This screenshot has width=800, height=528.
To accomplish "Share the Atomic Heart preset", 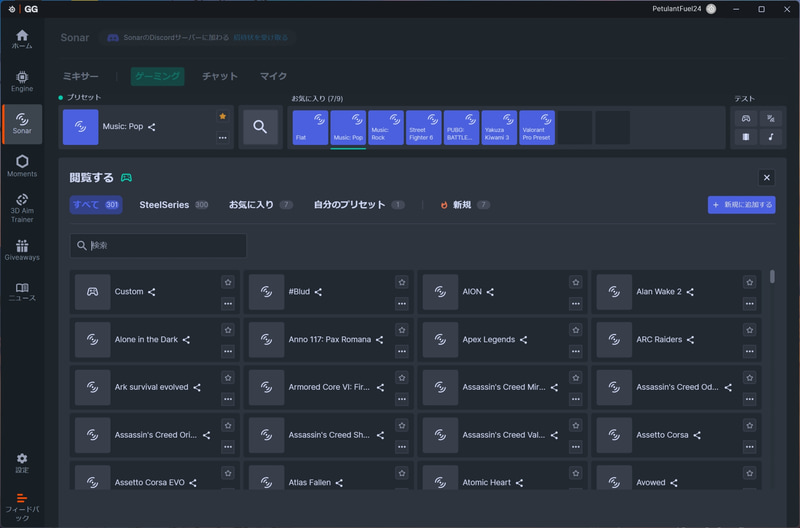I will tap(519, 483).
